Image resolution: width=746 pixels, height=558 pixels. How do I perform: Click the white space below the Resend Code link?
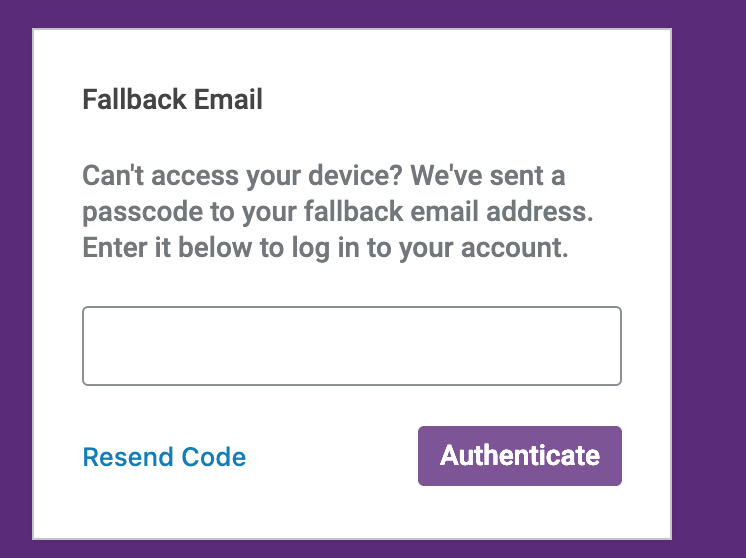[x=164, y=507]
